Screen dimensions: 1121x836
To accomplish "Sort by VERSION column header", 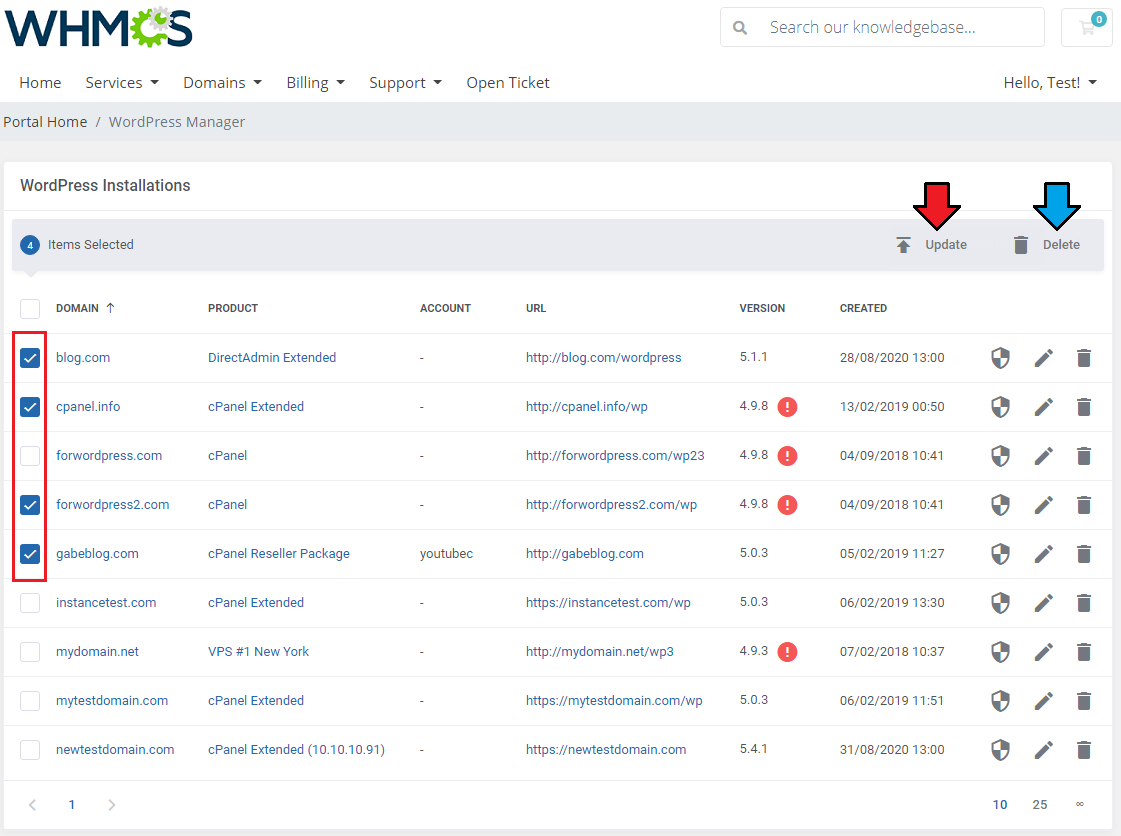I will [x=762, y=308].
